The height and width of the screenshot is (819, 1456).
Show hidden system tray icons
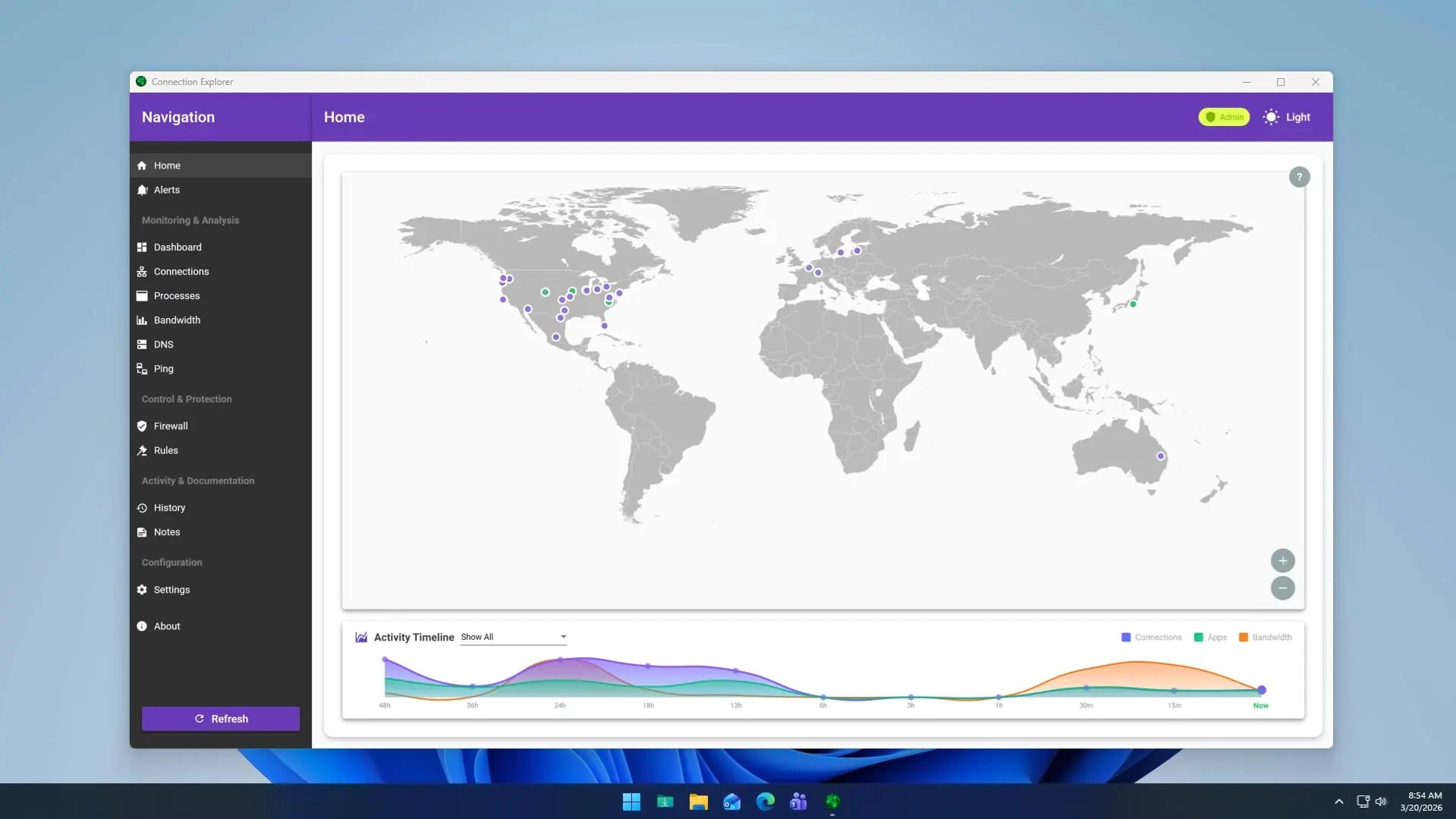(1338, 802)
